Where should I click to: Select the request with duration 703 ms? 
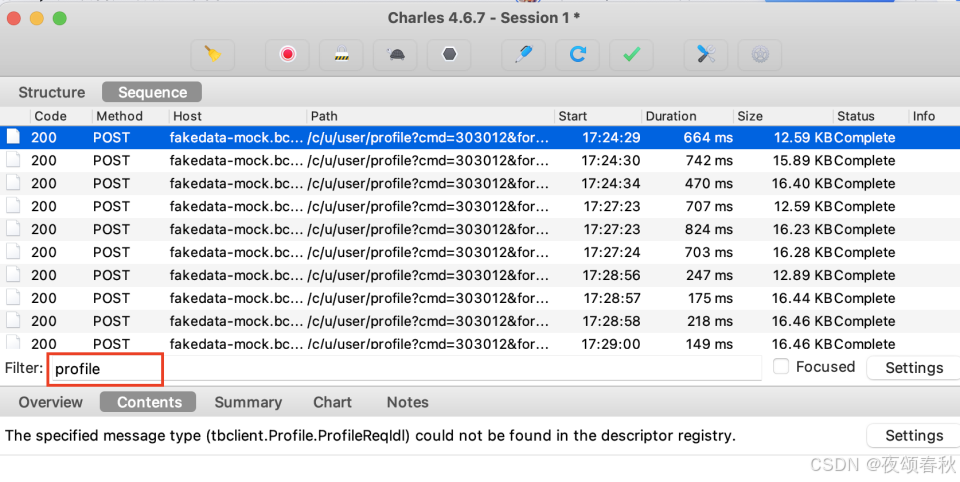pyautogui.click(x=480, y=252)
